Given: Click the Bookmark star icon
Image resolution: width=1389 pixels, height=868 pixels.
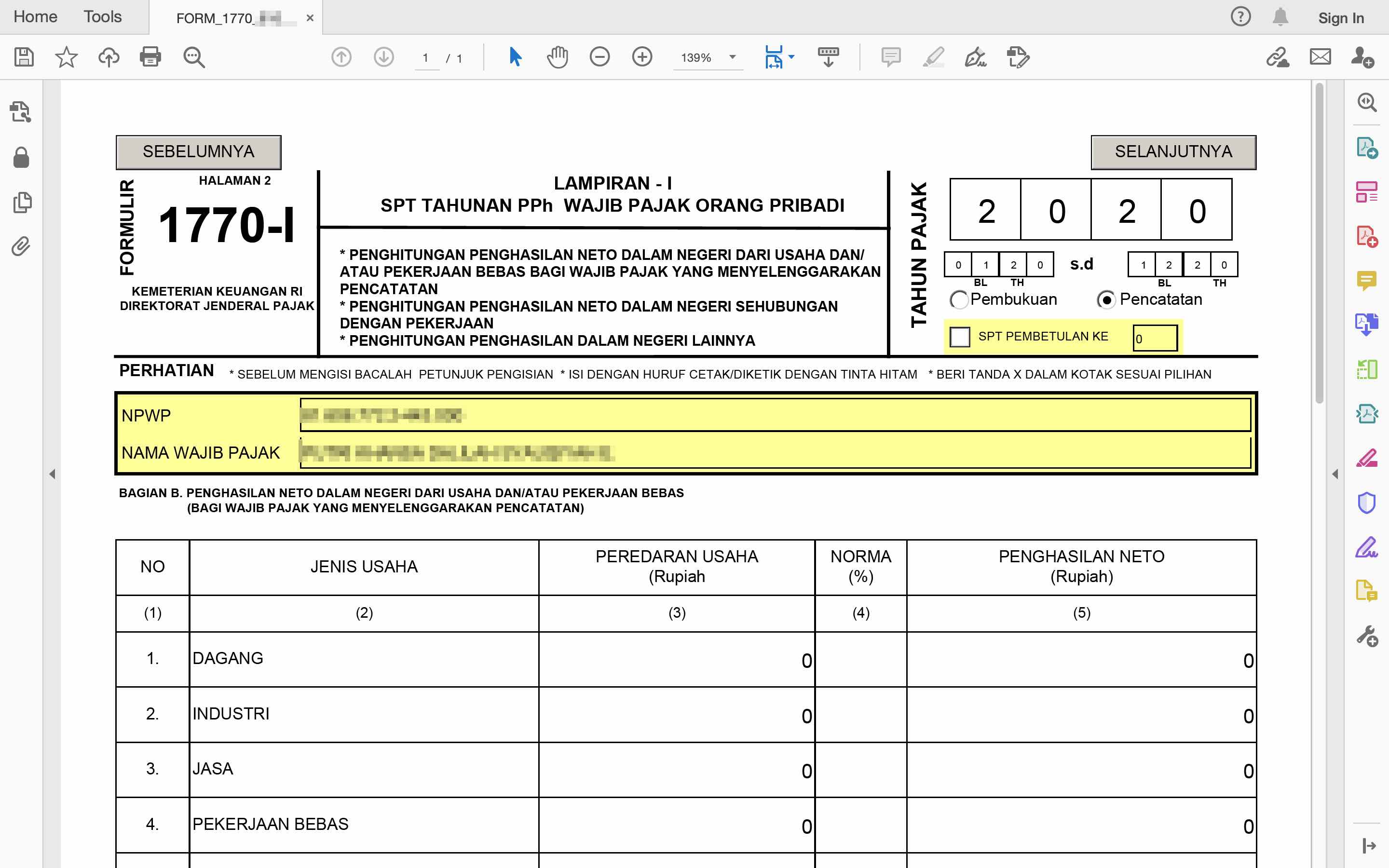Looking at the screenshot, I should tap(66, 57).
